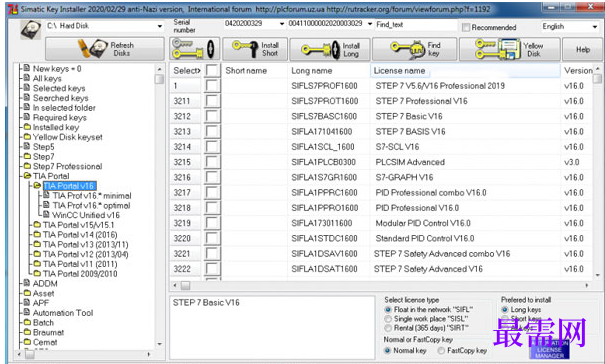Select the STEP 7 Professional V16 row
Image resolution: width=605 pixels, height=364 pixels.
(421, 101)
